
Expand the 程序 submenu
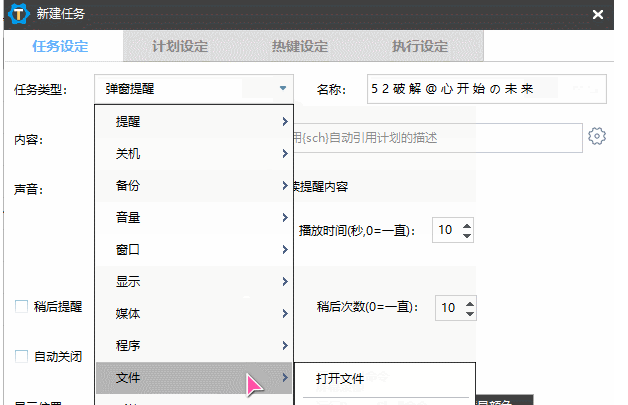coord(195,345)
